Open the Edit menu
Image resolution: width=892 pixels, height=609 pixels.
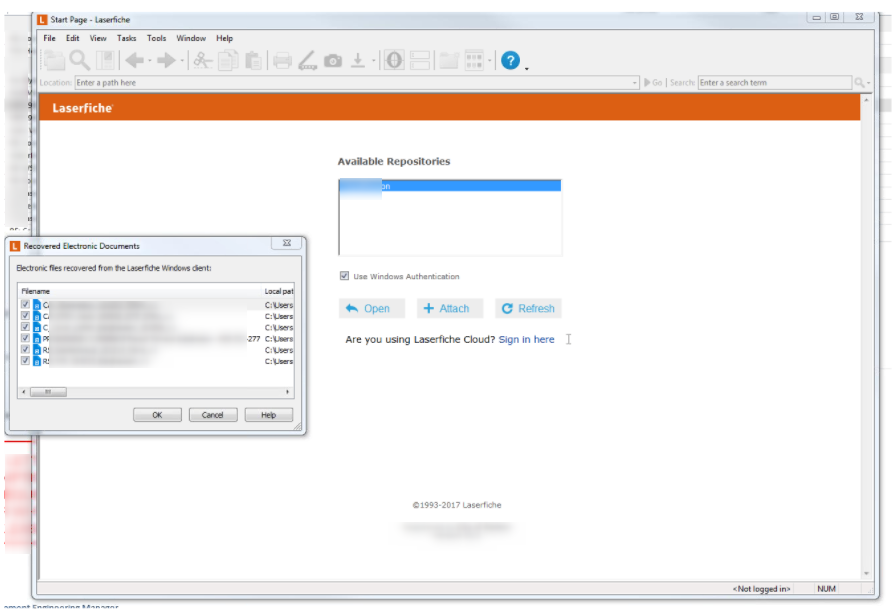coord(73,38)
